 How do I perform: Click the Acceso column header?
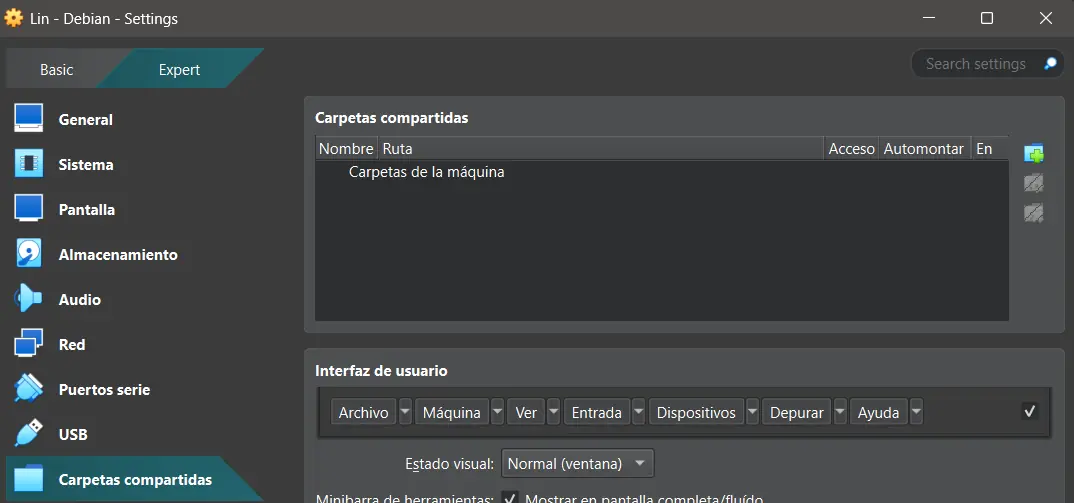coord(851,149)
